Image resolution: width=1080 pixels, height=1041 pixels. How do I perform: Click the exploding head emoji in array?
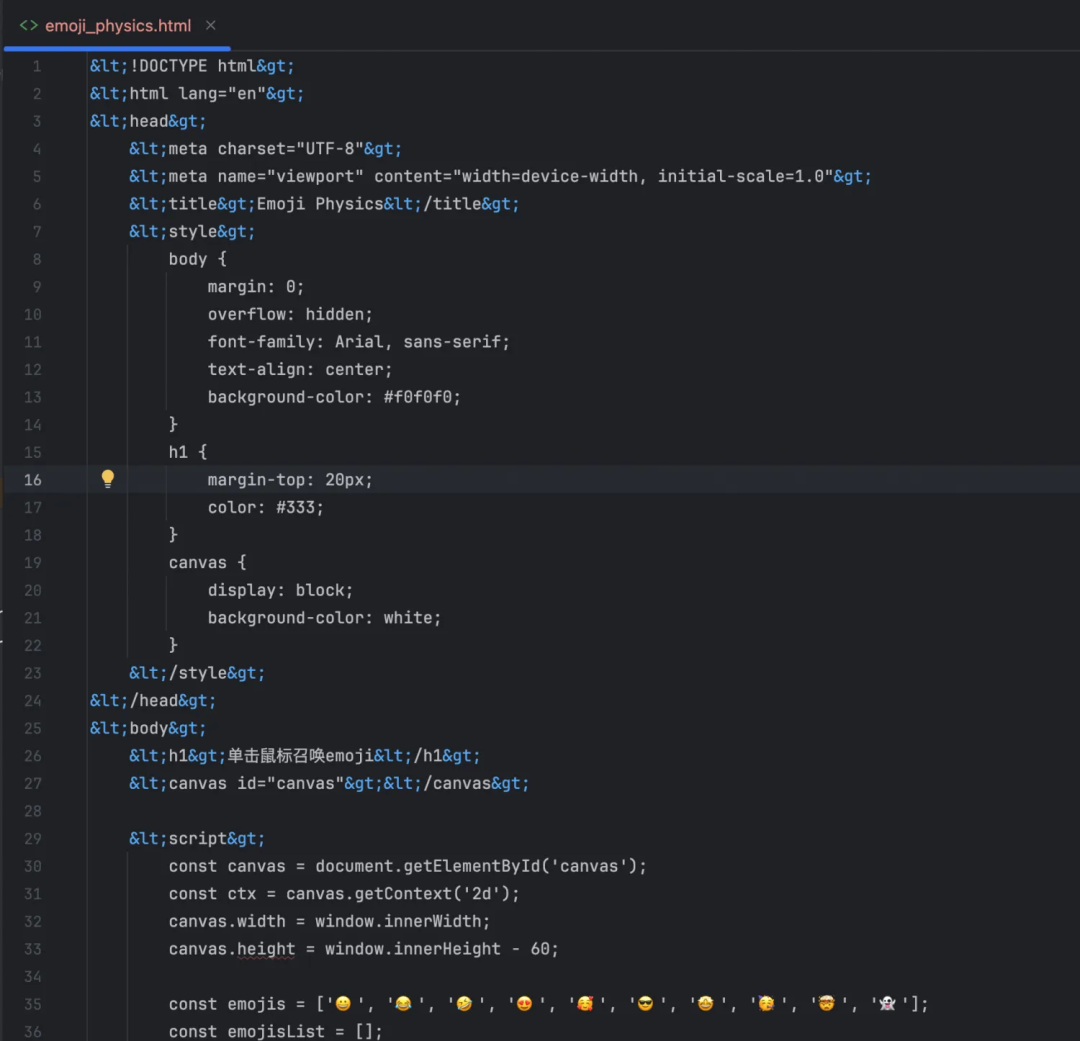click(x=827, y=1004)
